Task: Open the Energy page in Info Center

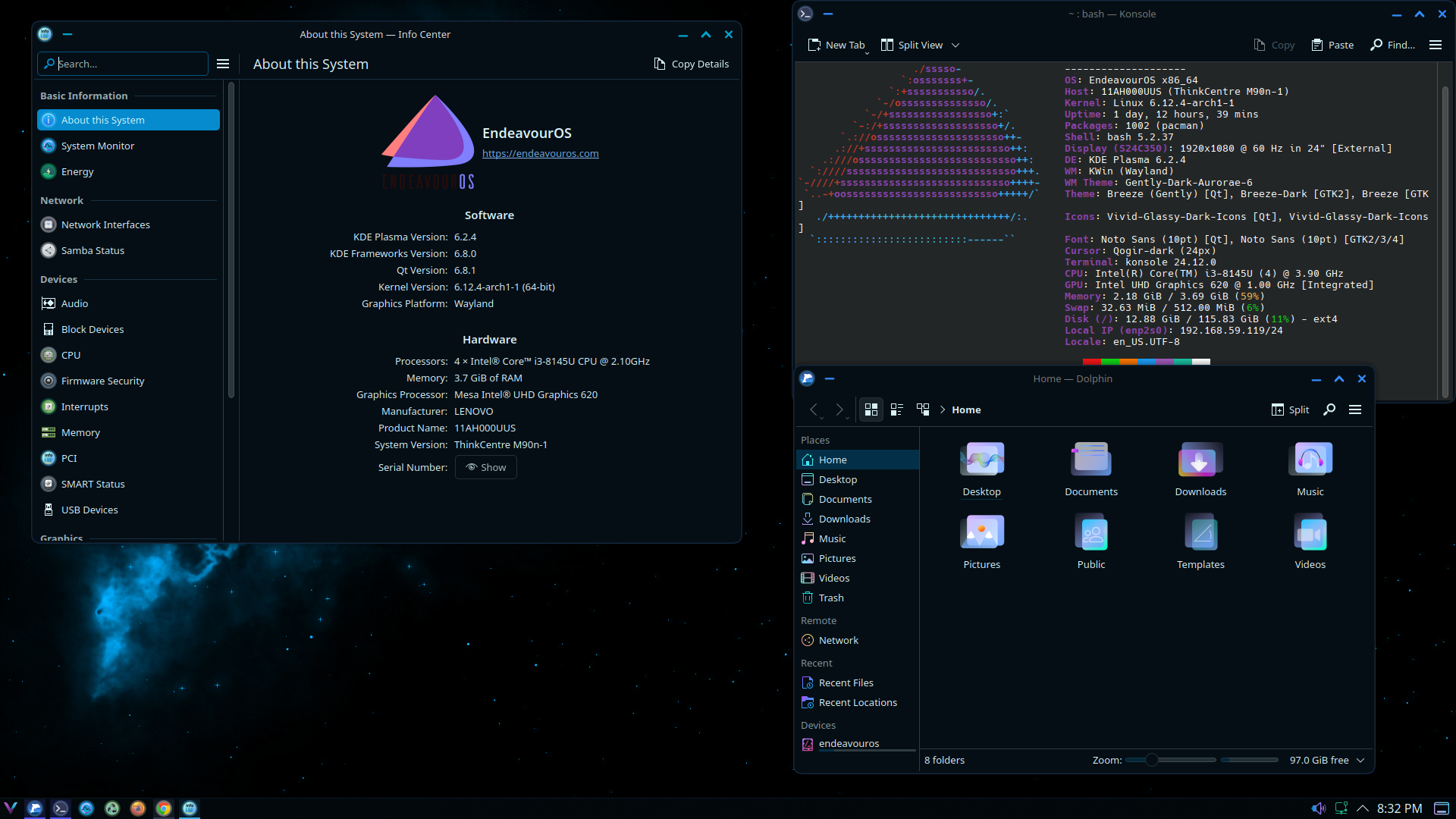Action: [x=128, y=171]
